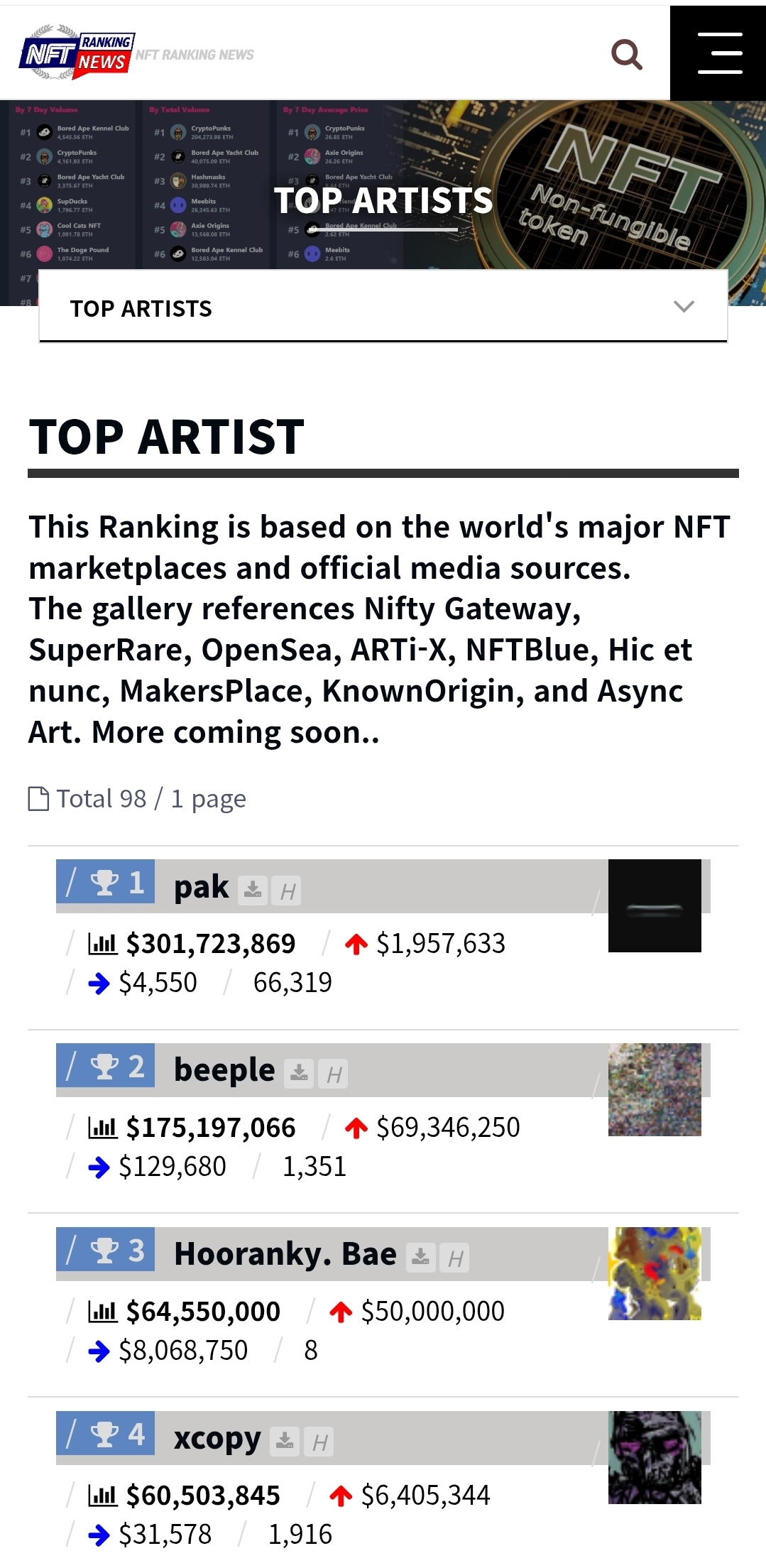View xcopy's artwork thumbnail
766x1568 pixels.
tap(655, 1457)
